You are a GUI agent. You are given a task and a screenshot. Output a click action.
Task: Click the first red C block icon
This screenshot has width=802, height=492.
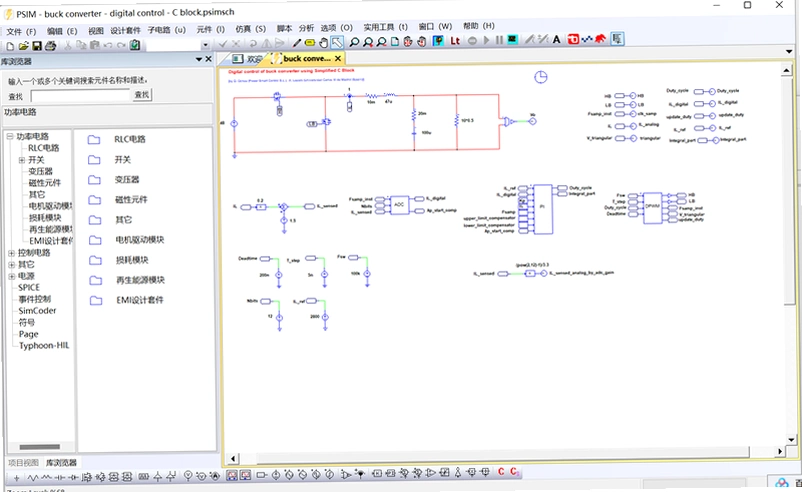[x=501, y=472]
